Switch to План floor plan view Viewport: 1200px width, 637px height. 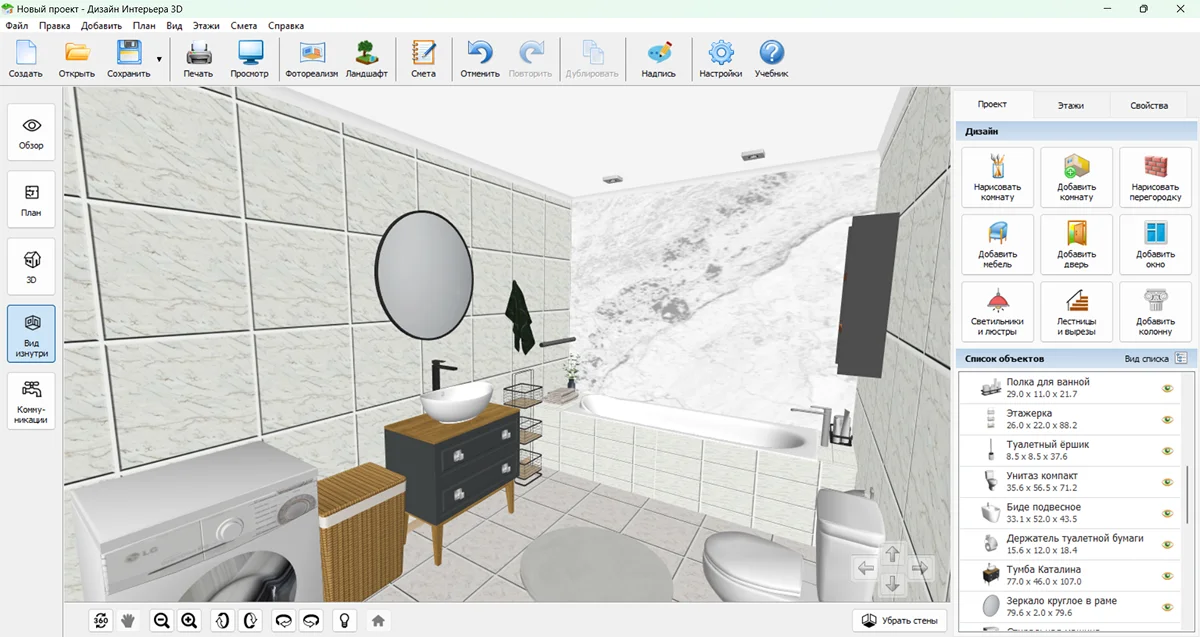(x=32, y=200)
